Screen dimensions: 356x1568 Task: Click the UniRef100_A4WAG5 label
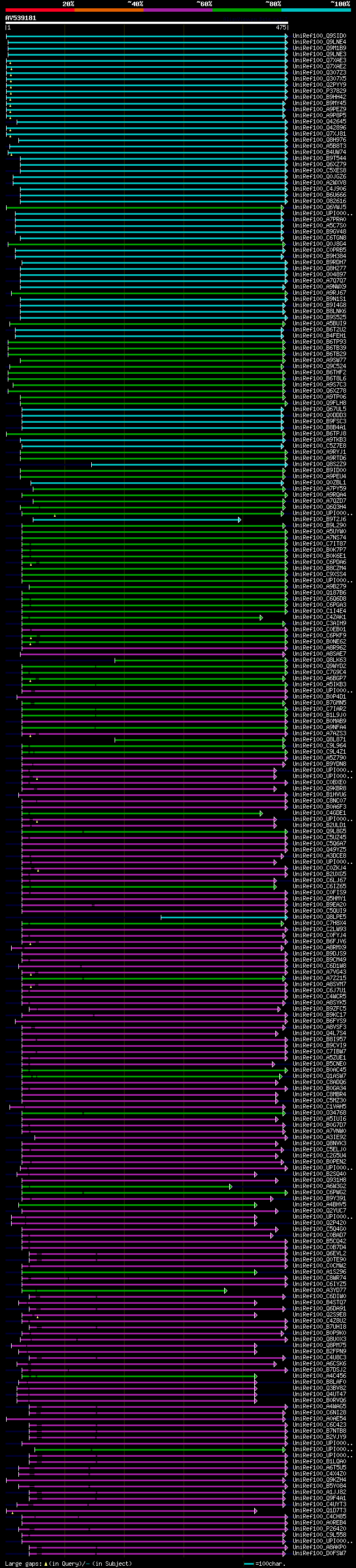pyautogui.click(x=319, y=1406)
